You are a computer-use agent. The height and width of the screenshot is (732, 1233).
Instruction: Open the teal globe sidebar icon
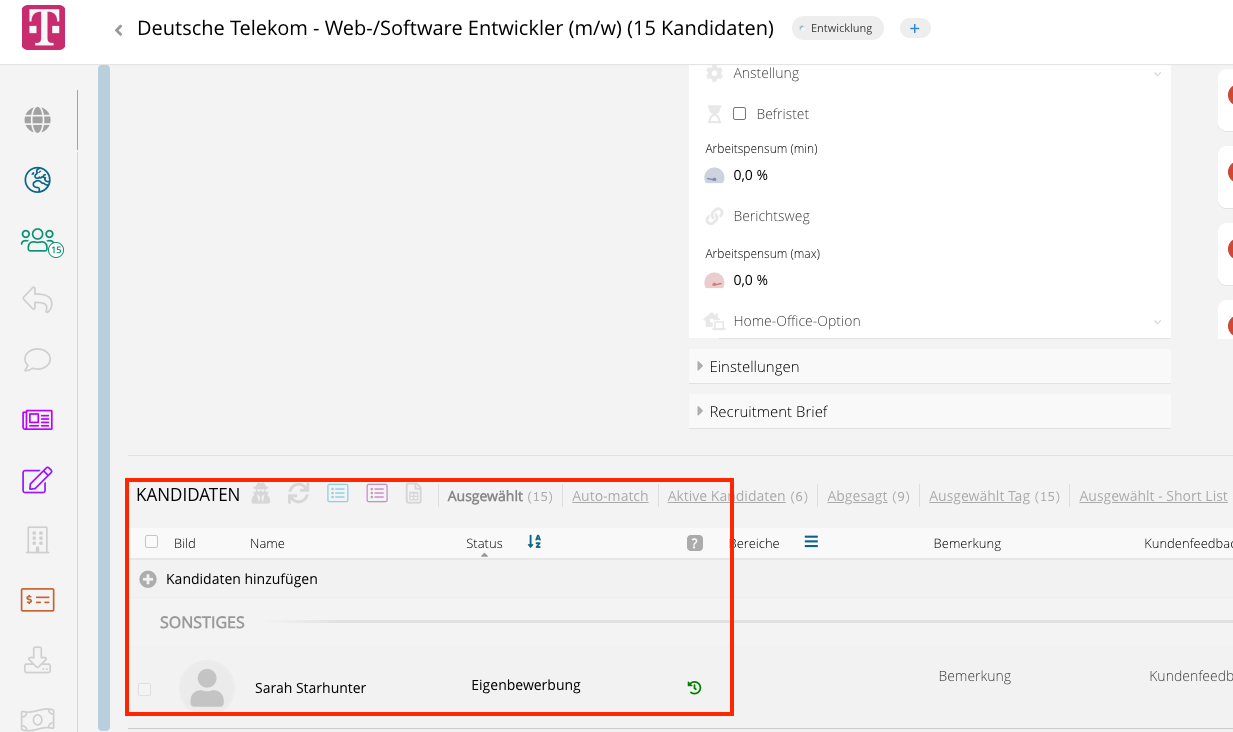pyautogui.click(x=38, y=180)
